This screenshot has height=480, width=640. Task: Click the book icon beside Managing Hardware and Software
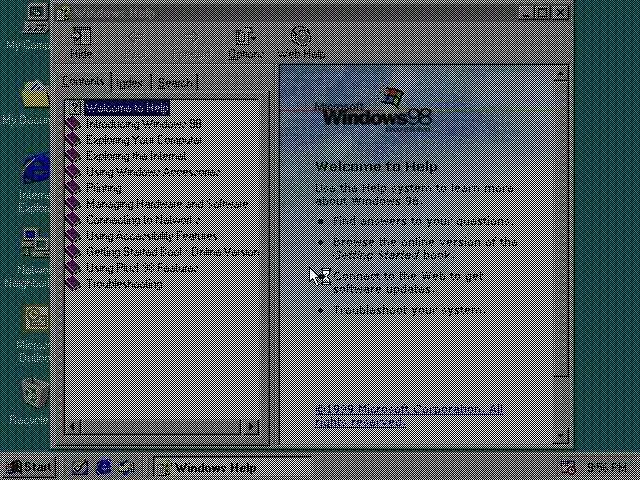(73, 203)
